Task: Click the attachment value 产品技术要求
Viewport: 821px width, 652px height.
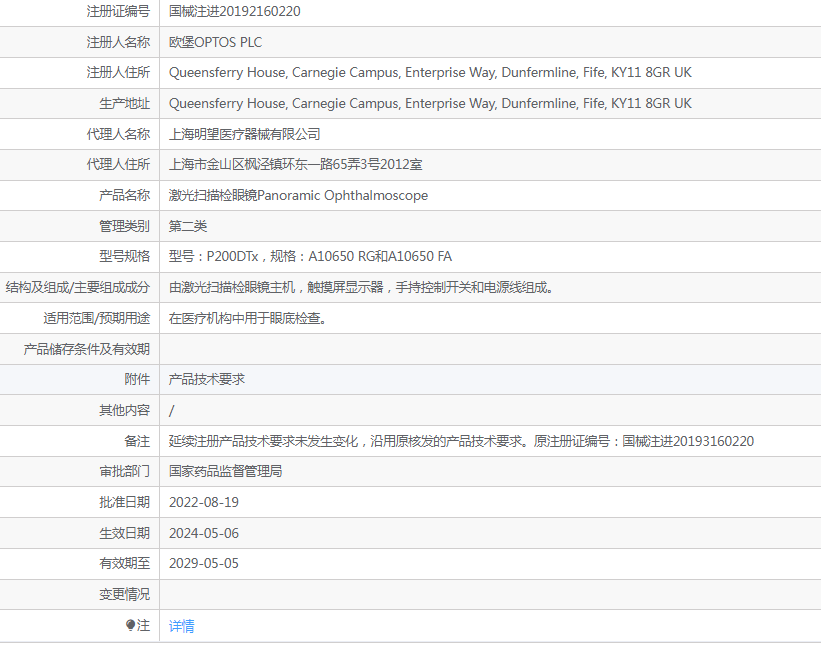Action: (x=207, y=380)
